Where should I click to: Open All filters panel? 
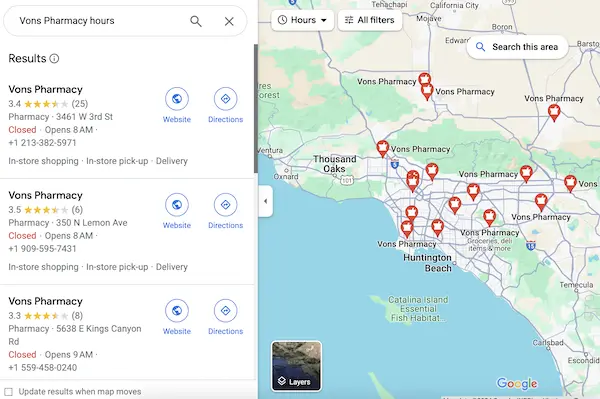(x=370, y=20)
